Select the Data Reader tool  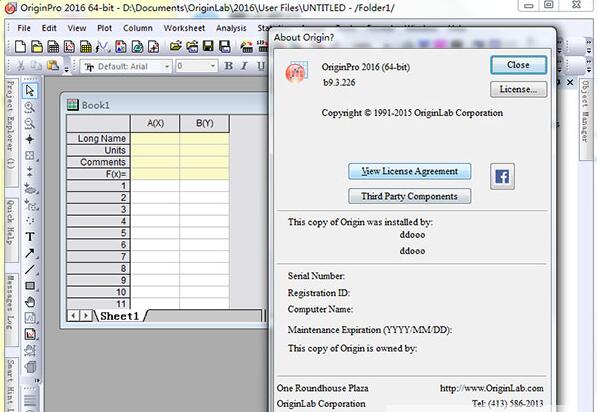30,156
